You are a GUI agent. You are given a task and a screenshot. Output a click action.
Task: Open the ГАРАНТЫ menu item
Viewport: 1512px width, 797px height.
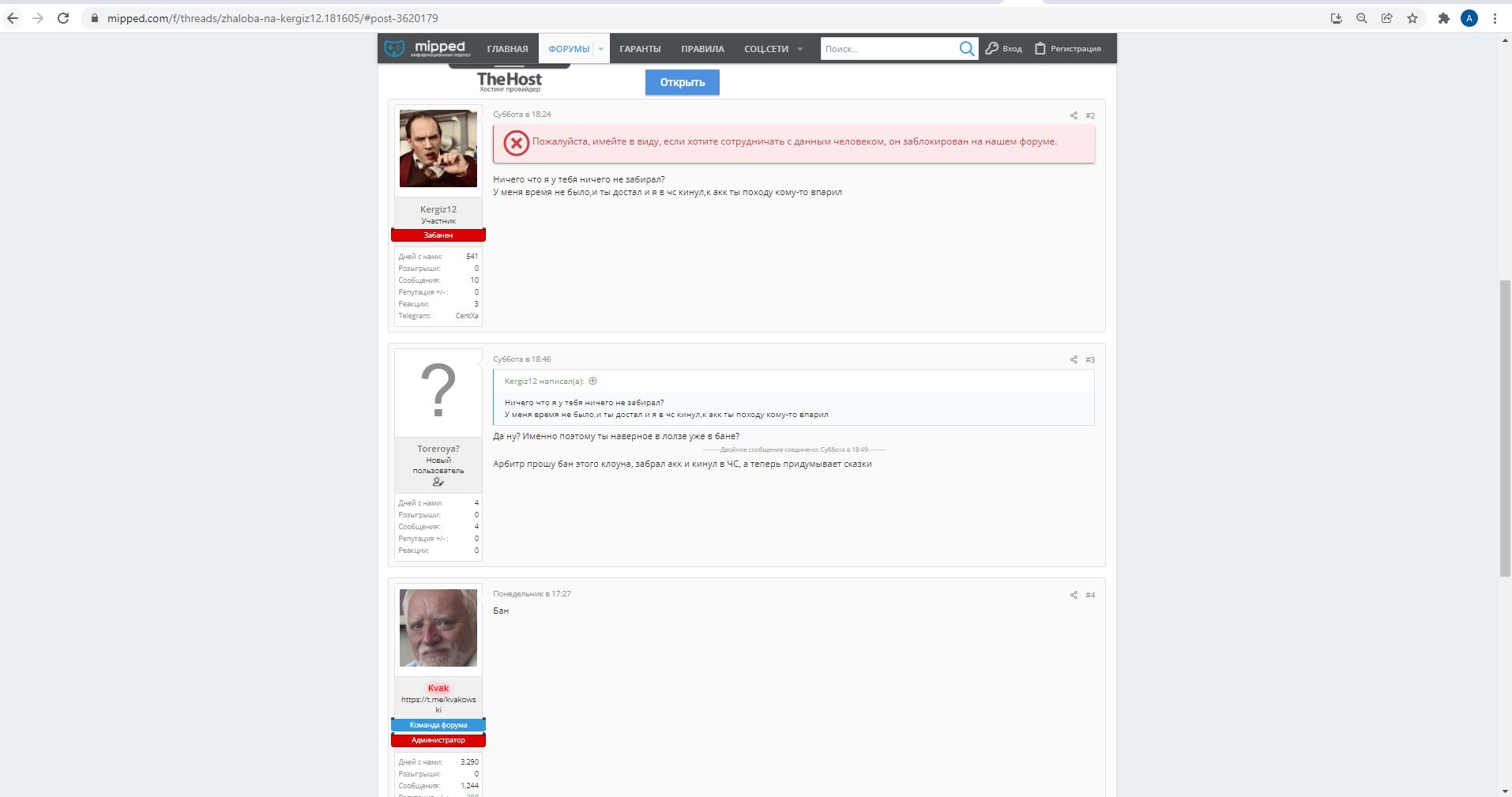(640, 49)
